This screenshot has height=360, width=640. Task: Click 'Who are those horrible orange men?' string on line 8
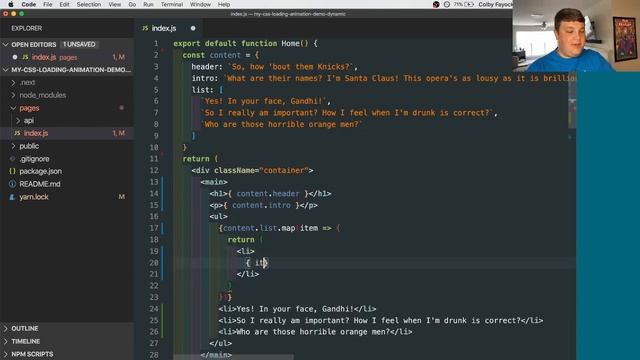(x=282, y=124)
